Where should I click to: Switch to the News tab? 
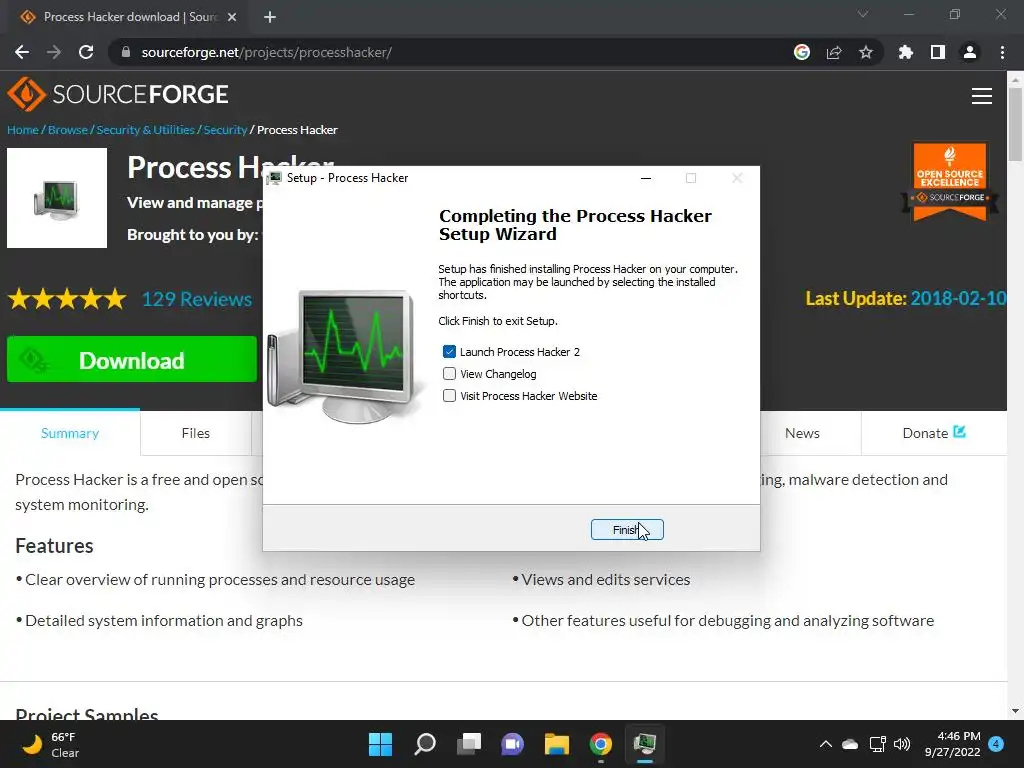[802, 433]
